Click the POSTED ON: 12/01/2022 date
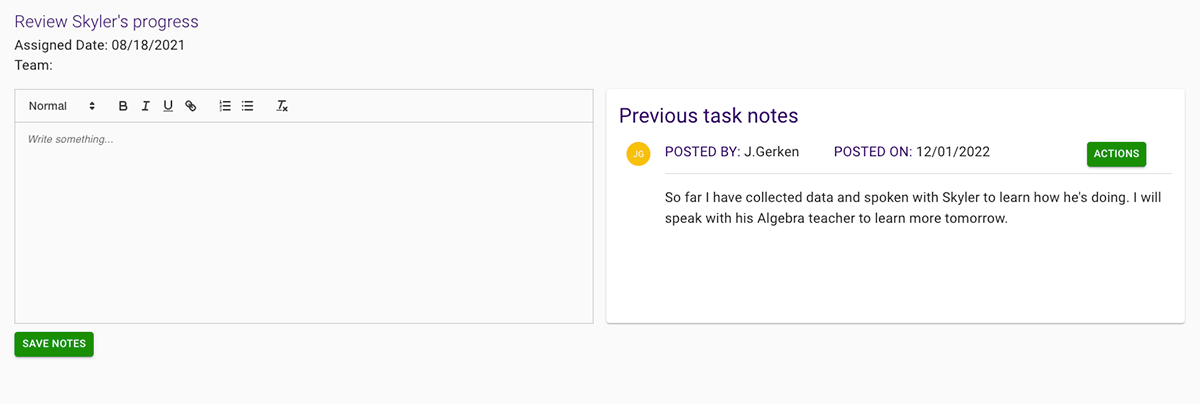The height and width of the screenshot is (404, 1200). [911, 152]
